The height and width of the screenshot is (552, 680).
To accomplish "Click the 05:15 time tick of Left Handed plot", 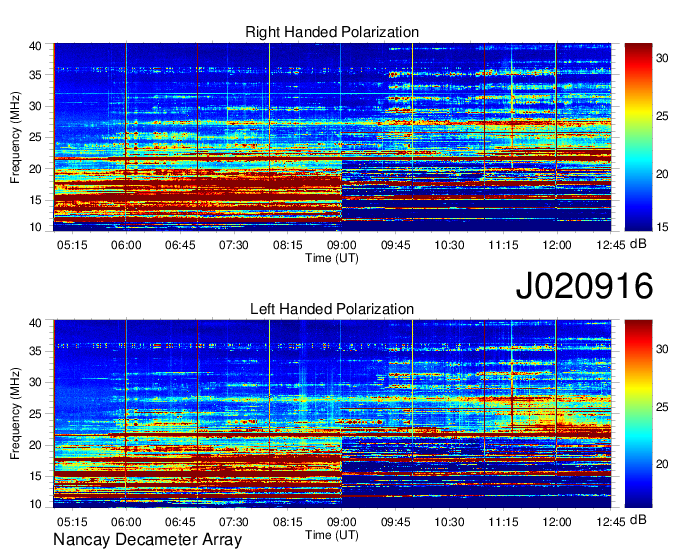I will coord(72,522).
